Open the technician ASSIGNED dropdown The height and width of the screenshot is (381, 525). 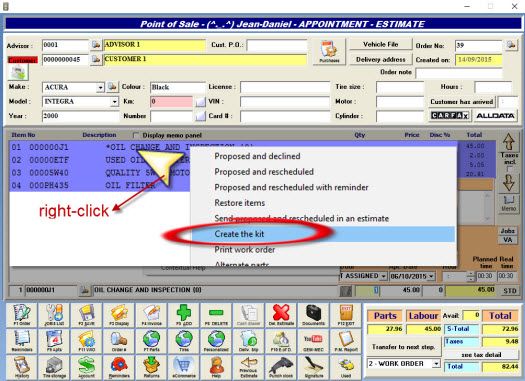[383, 276]
